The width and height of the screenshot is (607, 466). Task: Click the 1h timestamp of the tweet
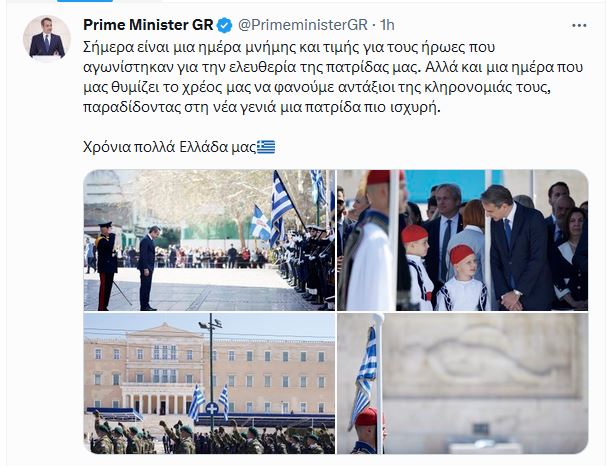(388, 25)
